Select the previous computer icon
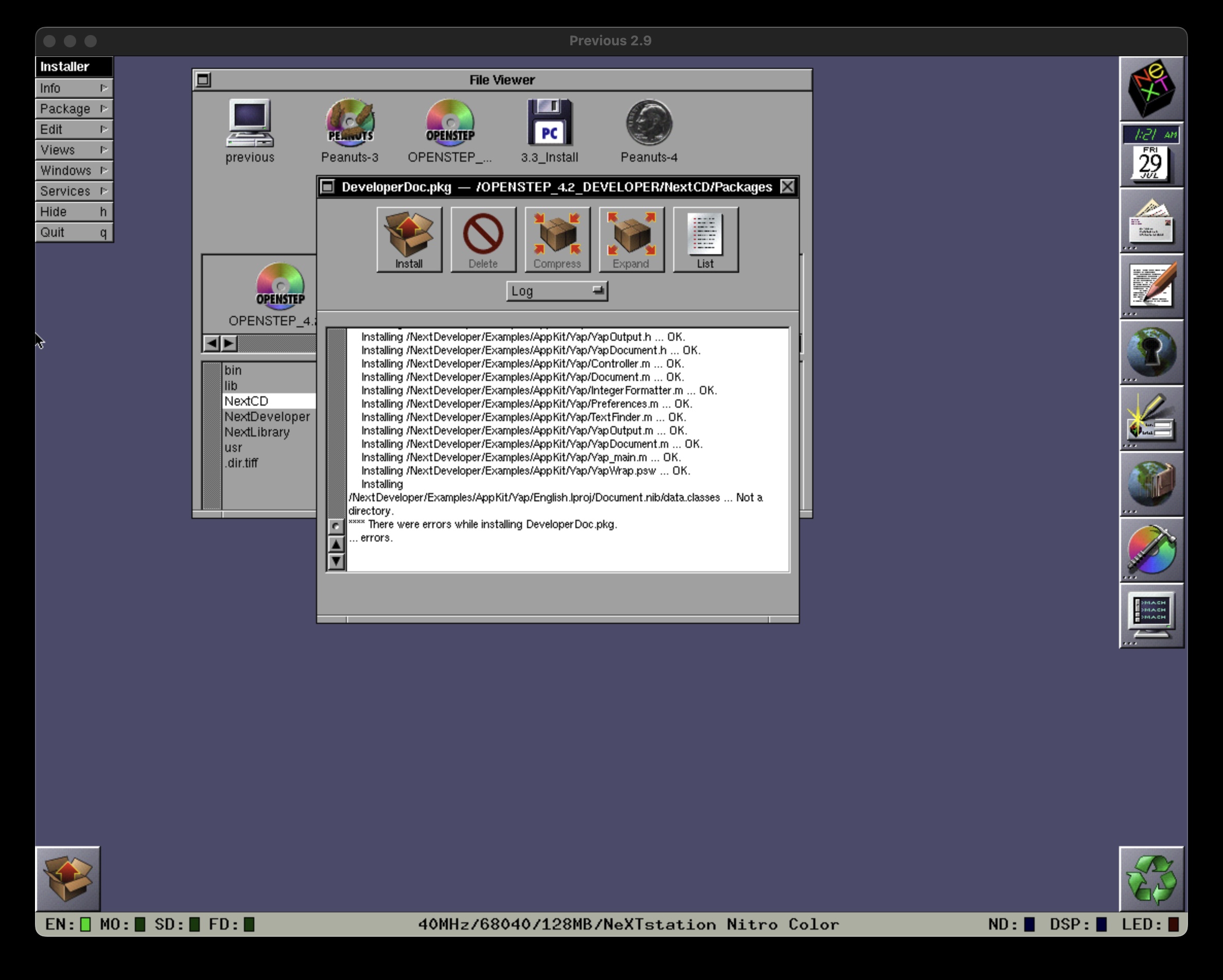This screenshot has width=1223, height=980. (x=250, y=123)
